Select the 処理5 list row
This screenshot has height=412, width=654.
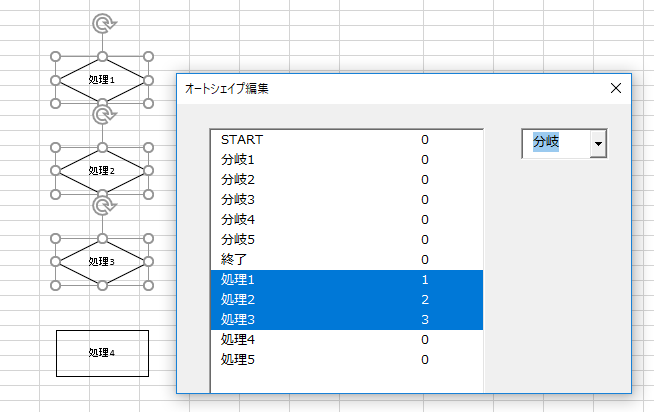(x=347, y=360)
